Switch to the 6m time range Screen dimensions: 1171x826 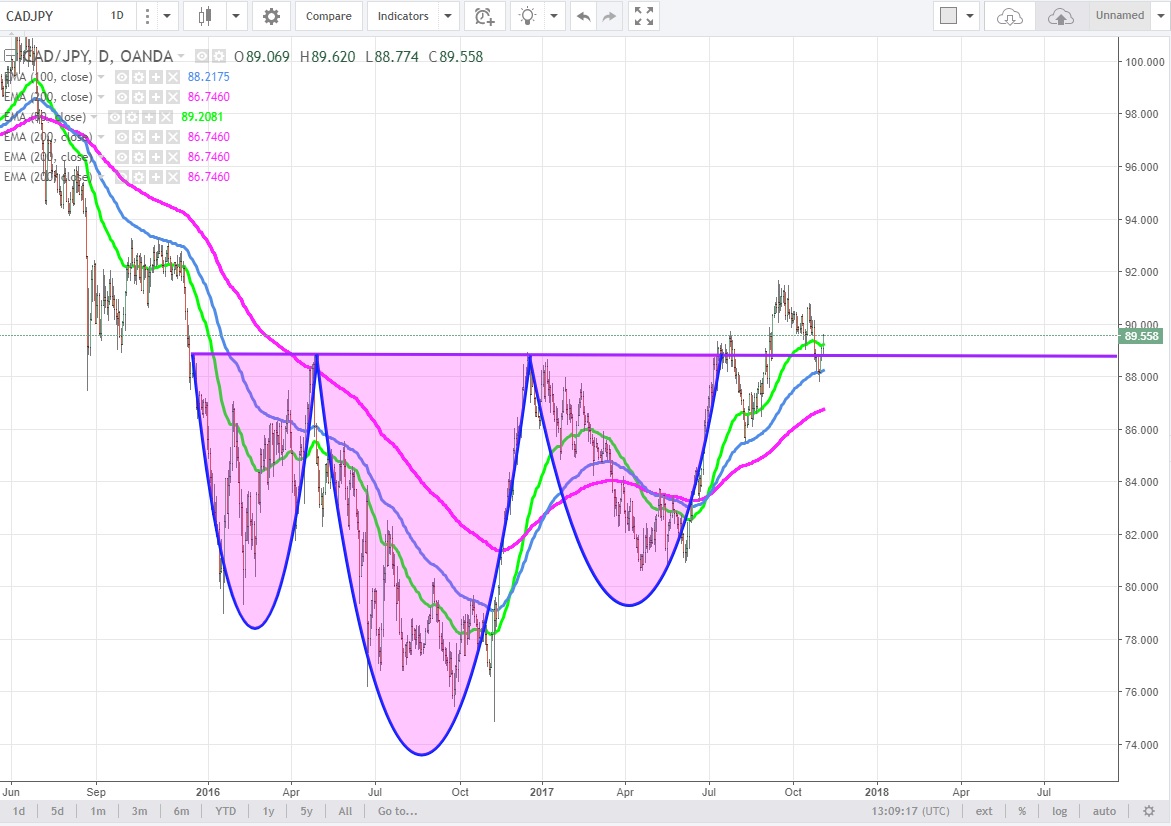[x=181, y=811]
